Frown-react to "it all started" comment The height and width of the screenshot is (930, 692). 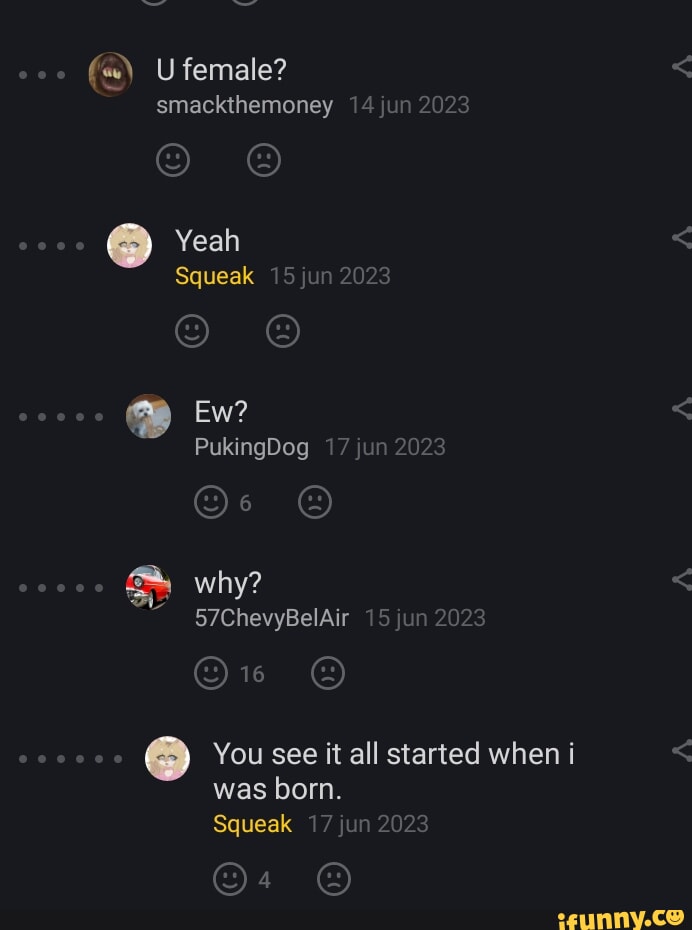(334, 879)
